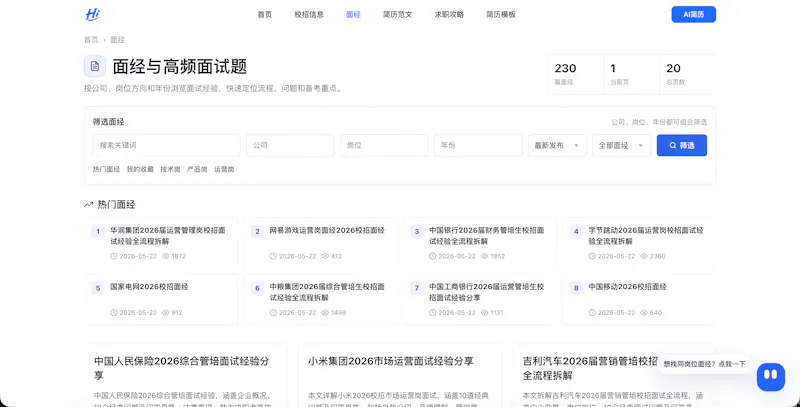Click the 20 总页数 stat
800x407 pixels.
687,74
